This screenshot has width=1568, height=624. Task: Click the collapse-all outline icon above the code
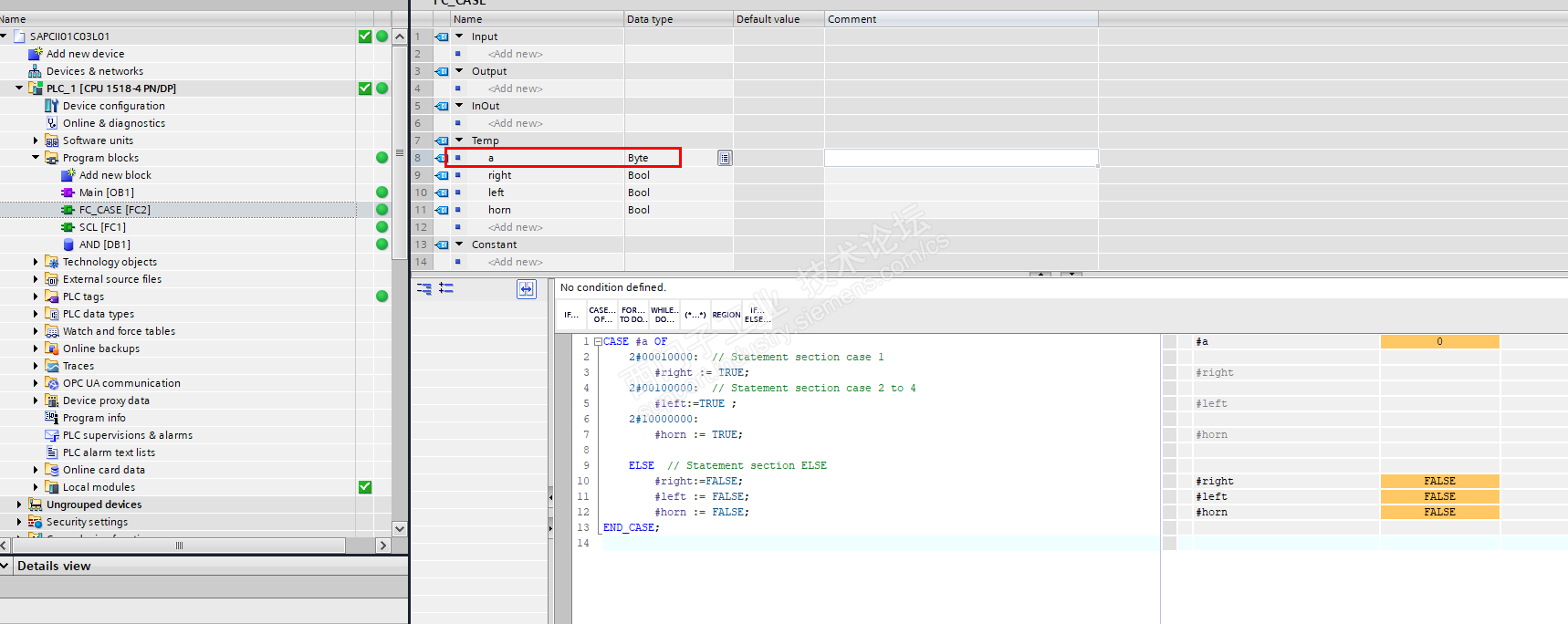coord(424,288)
